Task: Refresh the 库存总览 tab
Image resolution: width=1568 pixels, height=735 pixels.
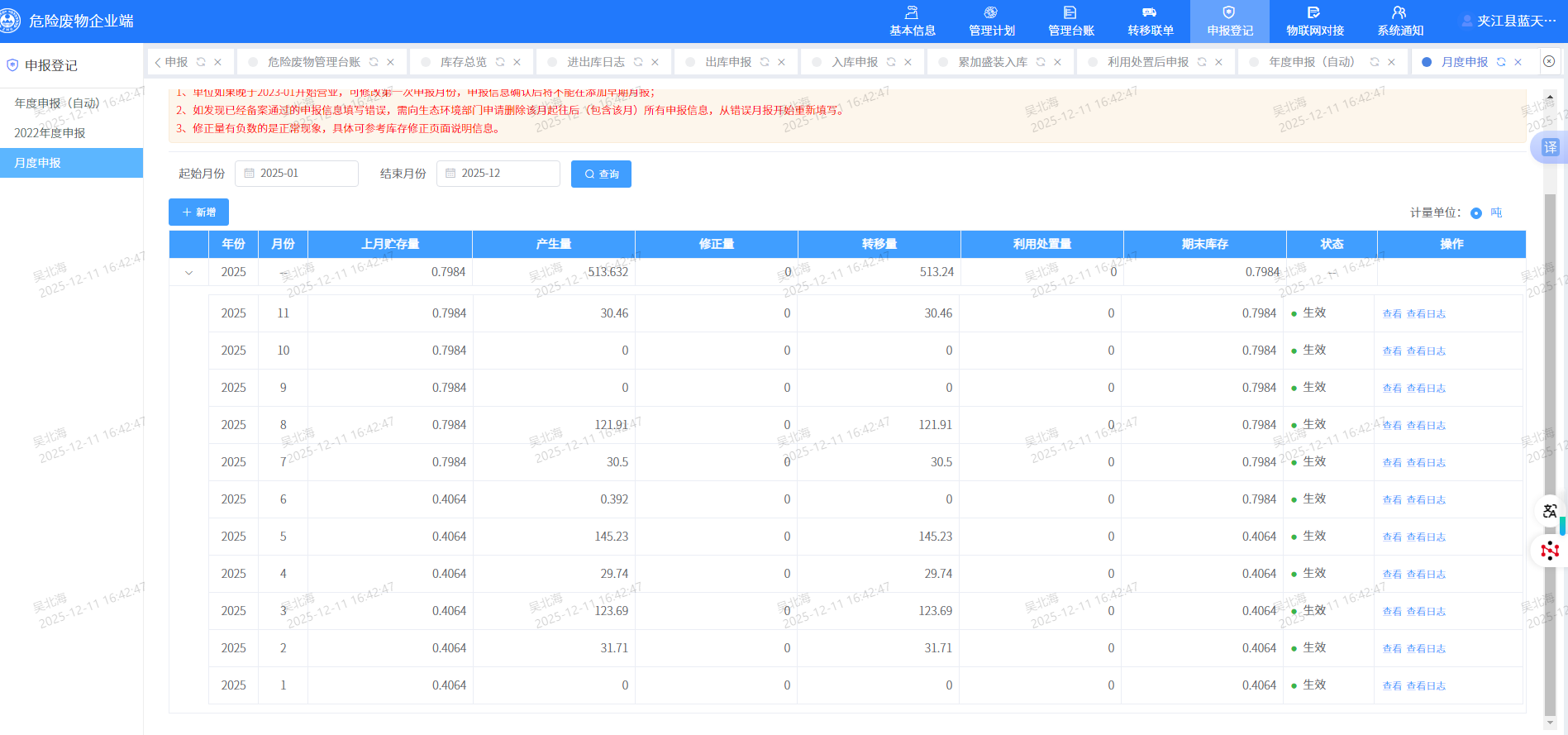Action: tap(500, 62)
